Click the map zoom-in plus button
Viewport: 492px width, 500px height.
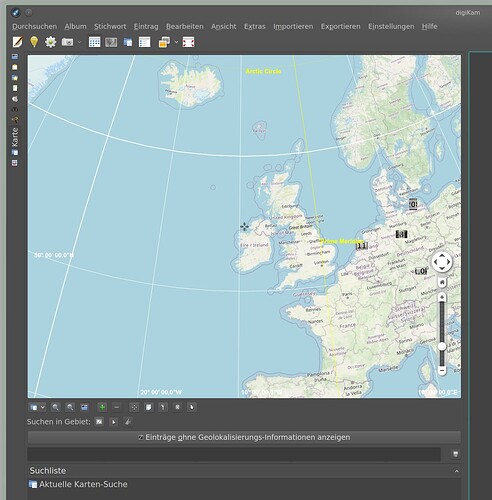(x=442, y=297)
